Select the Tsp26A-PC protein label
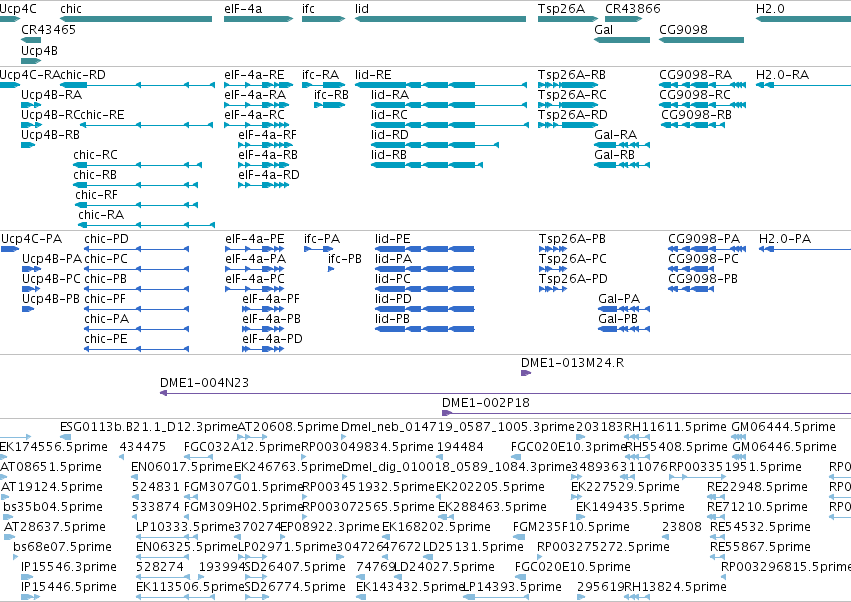 (573, 259)
